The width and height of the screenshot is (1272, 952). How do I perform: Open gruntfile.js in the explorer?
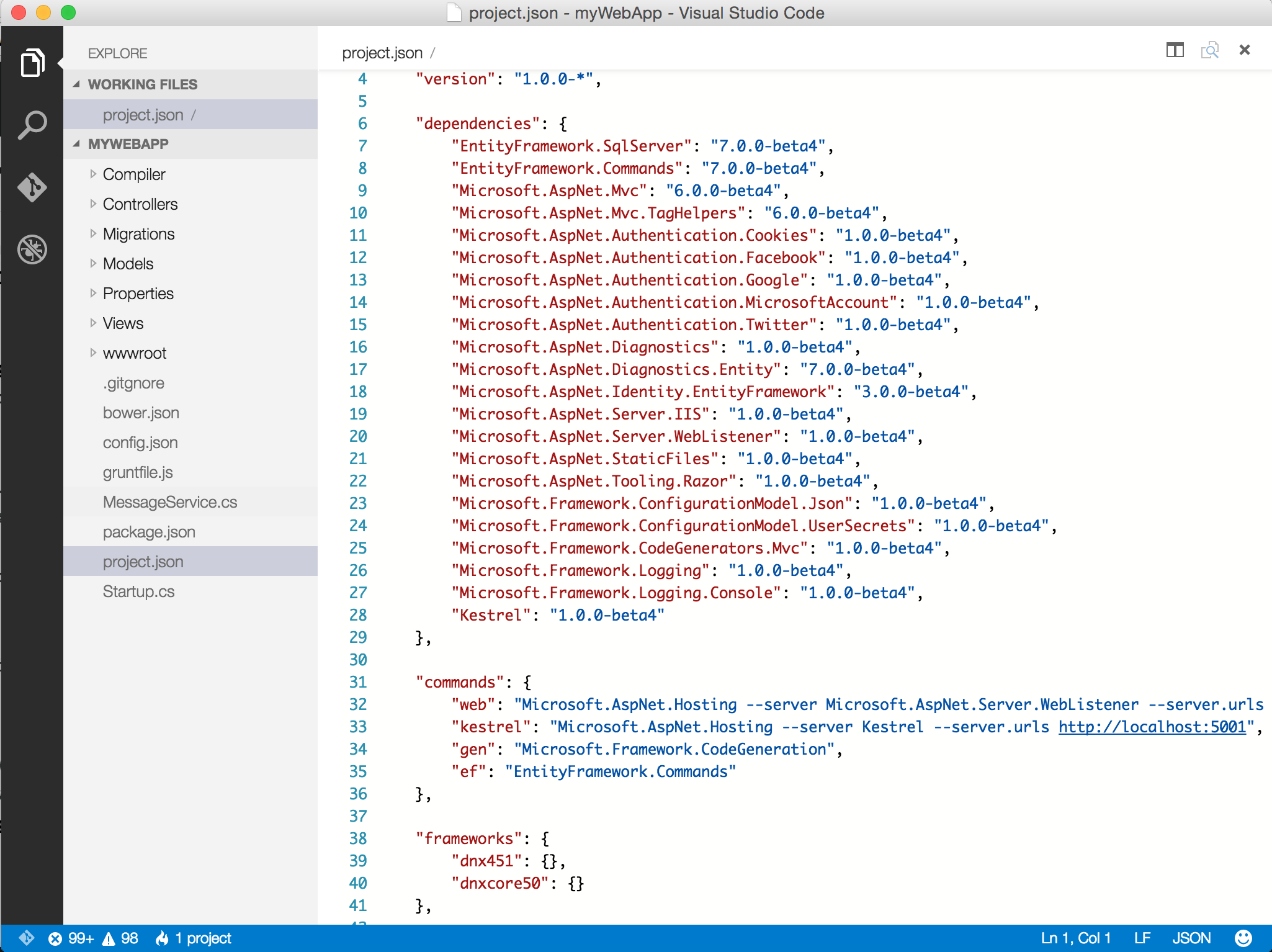click(190, 472)
